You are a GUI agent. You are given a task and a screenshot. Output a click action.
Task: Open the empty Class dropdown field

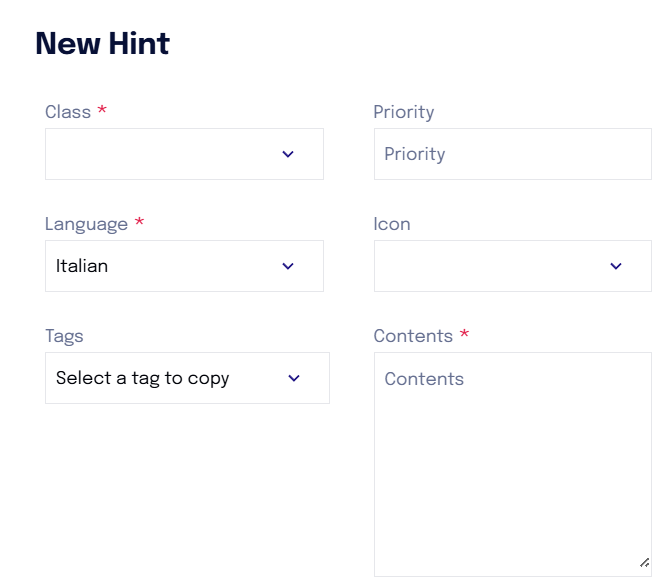point(184,154)
